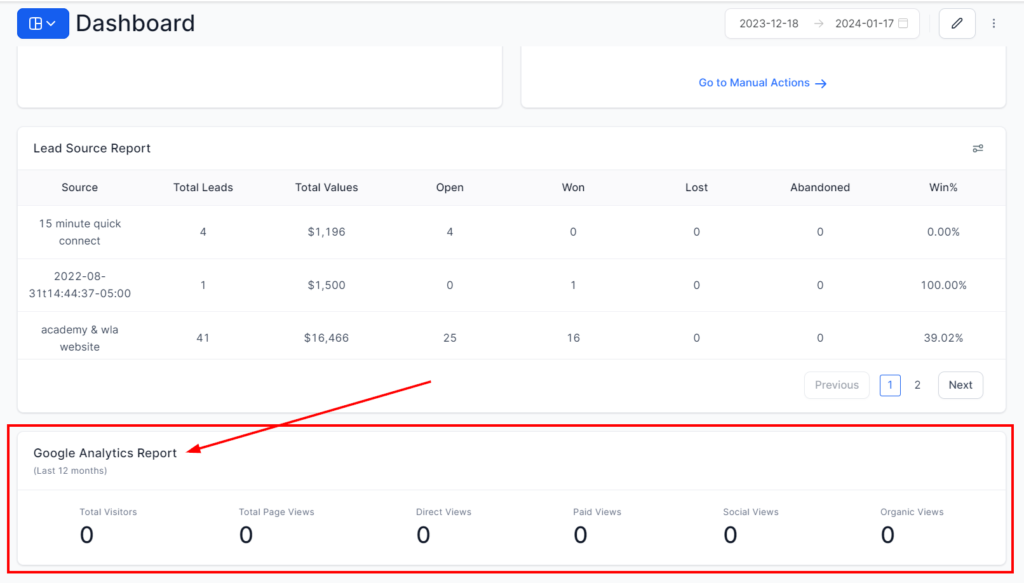
Task: Go to page 2 of lead sources
Action: pos(917,385)
